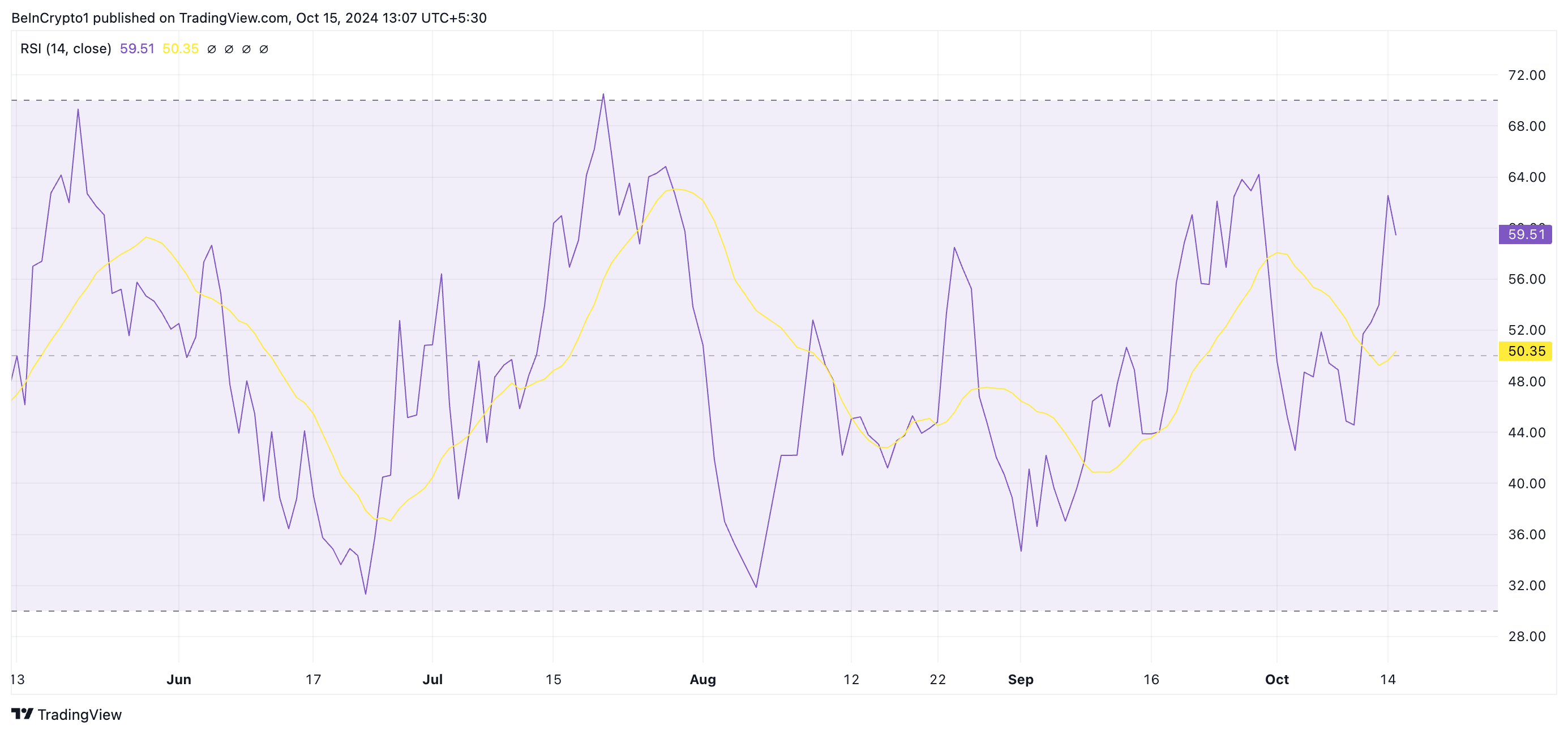This screenshot has height=734, width=1568.
Task: Click the first empty-value symbol in RSI legend
Action: (x=211, y=49)
